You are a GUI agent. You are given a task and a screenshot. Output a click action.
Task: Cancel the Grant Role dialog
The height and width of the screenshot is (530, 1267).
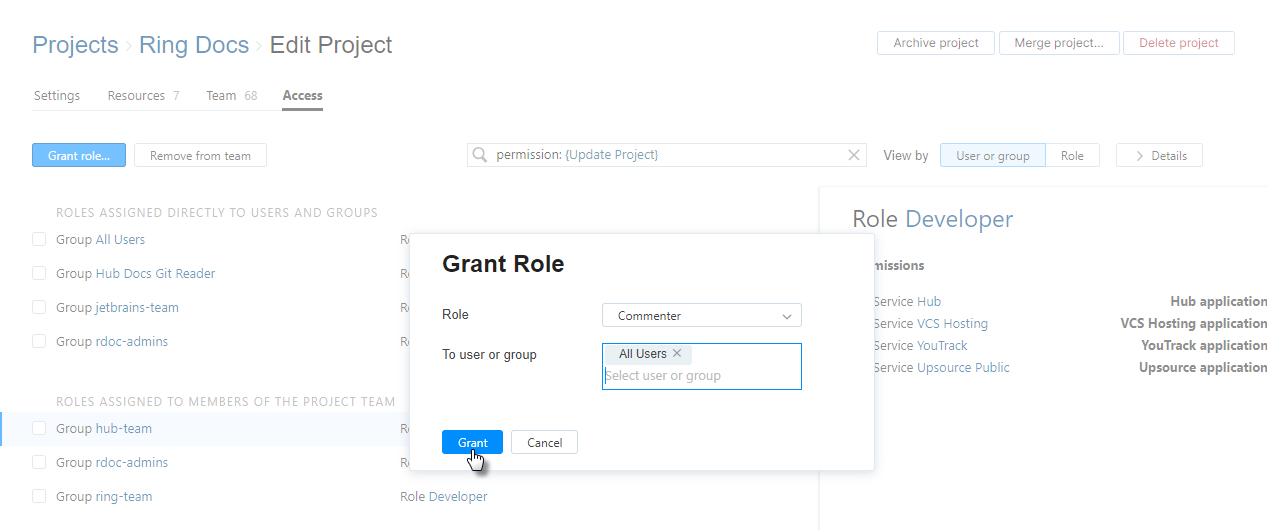[544, 442]
